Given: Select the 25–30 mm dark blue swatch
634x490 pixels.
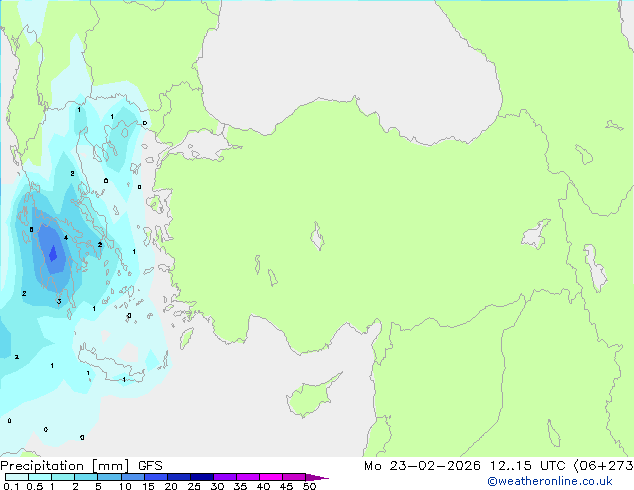Looking at the screenshot, I should pos(202,477).
